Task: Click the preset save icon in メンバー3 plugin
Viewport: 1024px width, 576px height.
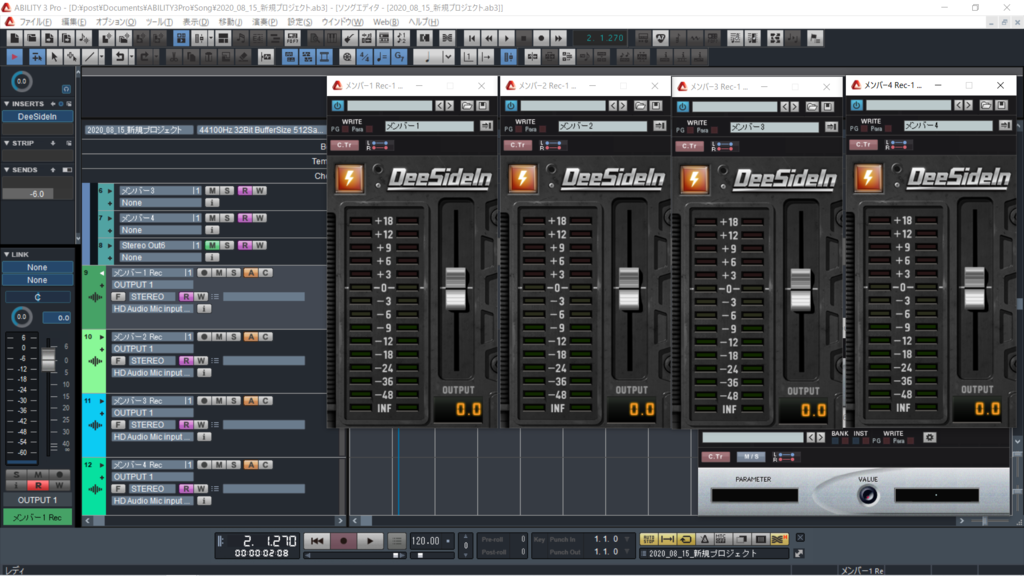Action: click(x=827, y=106)
